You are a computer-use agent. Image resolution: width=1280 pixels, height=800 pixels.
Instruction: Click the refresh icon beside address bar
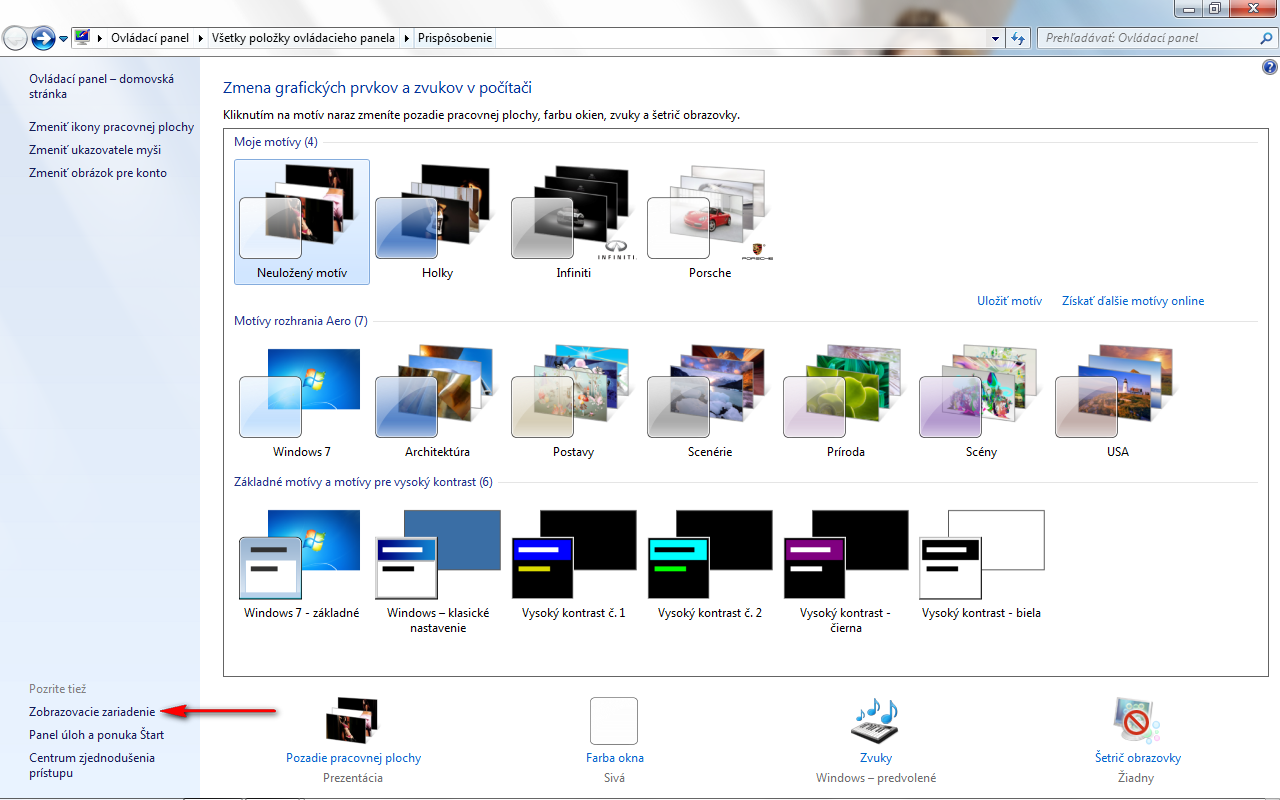point(1018,38)
